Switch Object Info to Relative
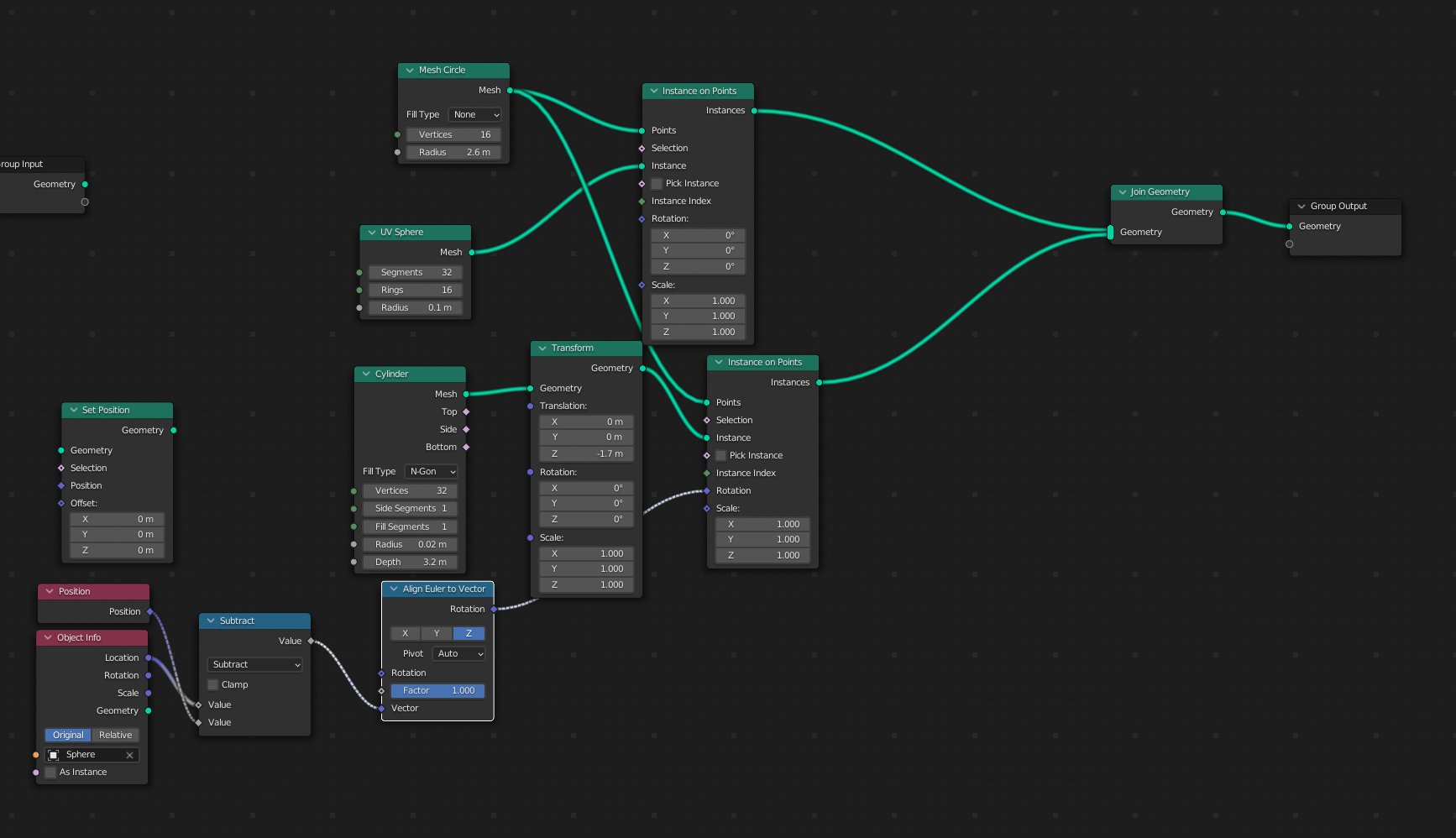This screenshot has height=838, width=1456. click(x=116, y=736)
